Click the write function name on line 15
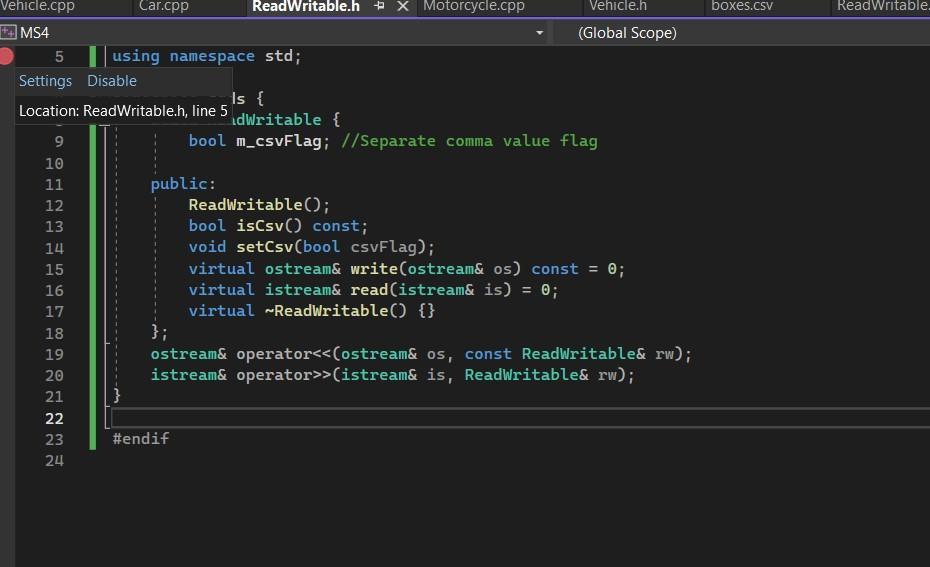 click(374, 269)
